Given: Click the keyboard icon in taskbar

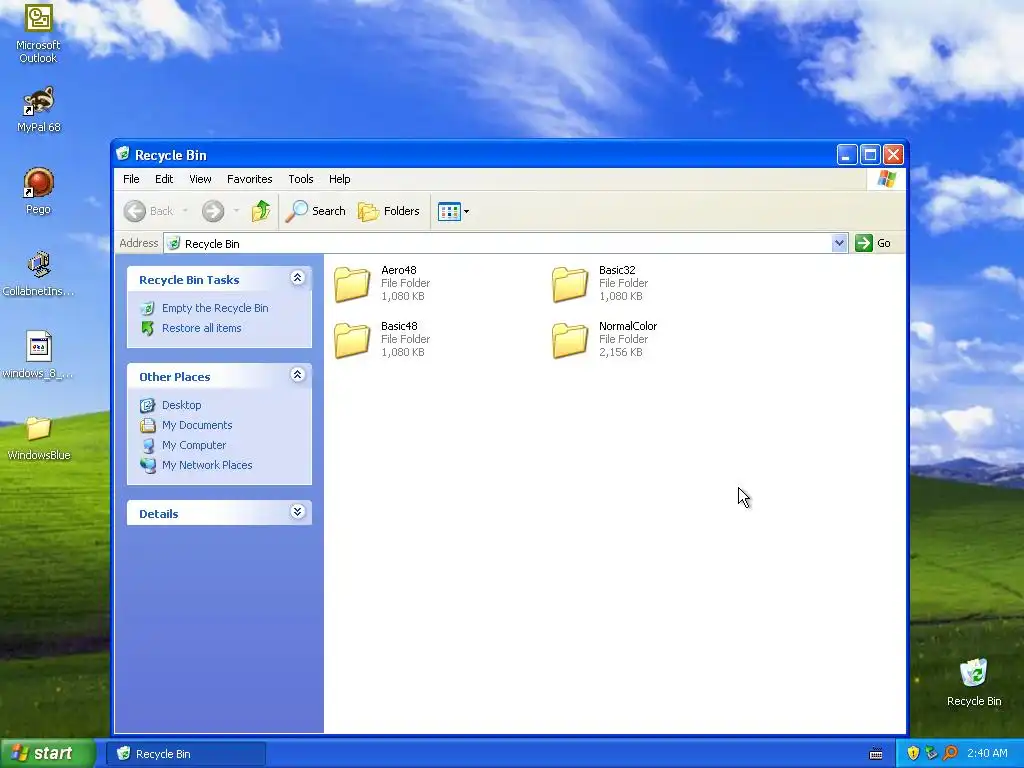Looking at the screenshot, I should tap(876, 754).
